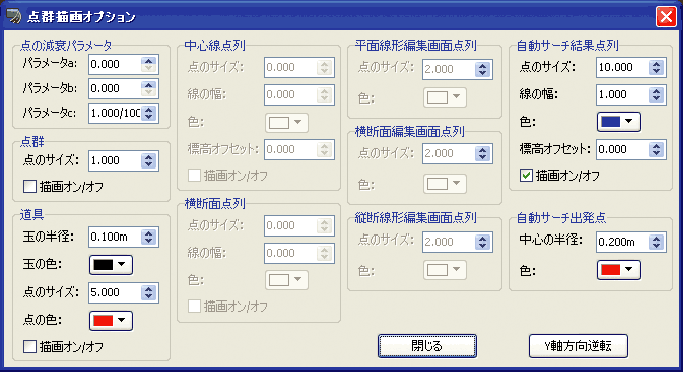Increase 自動サーチ結果点列 線の幅 spinner

point(656,91)
